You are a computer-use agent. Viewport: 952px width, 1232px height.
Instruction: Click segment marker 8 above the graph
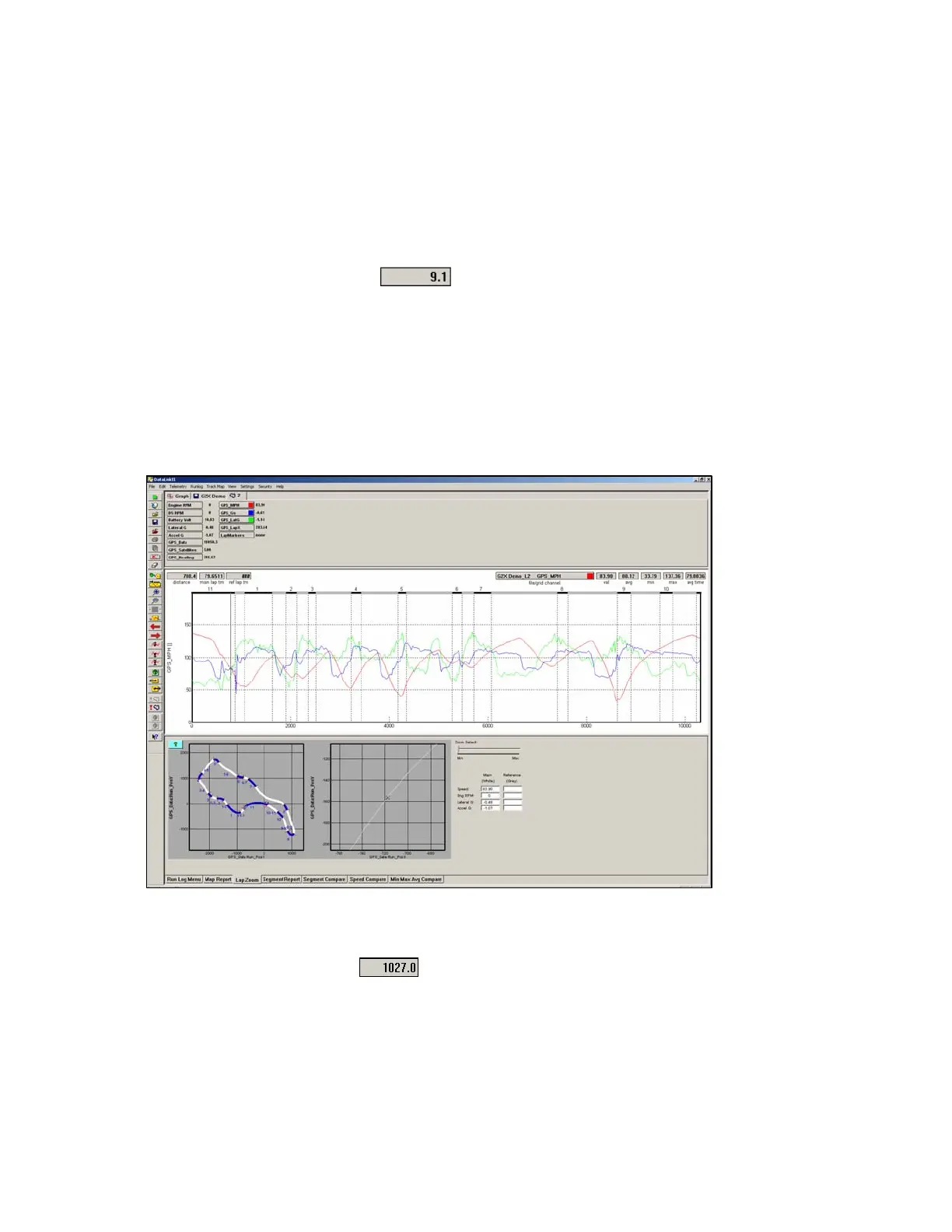click(561, 590)
